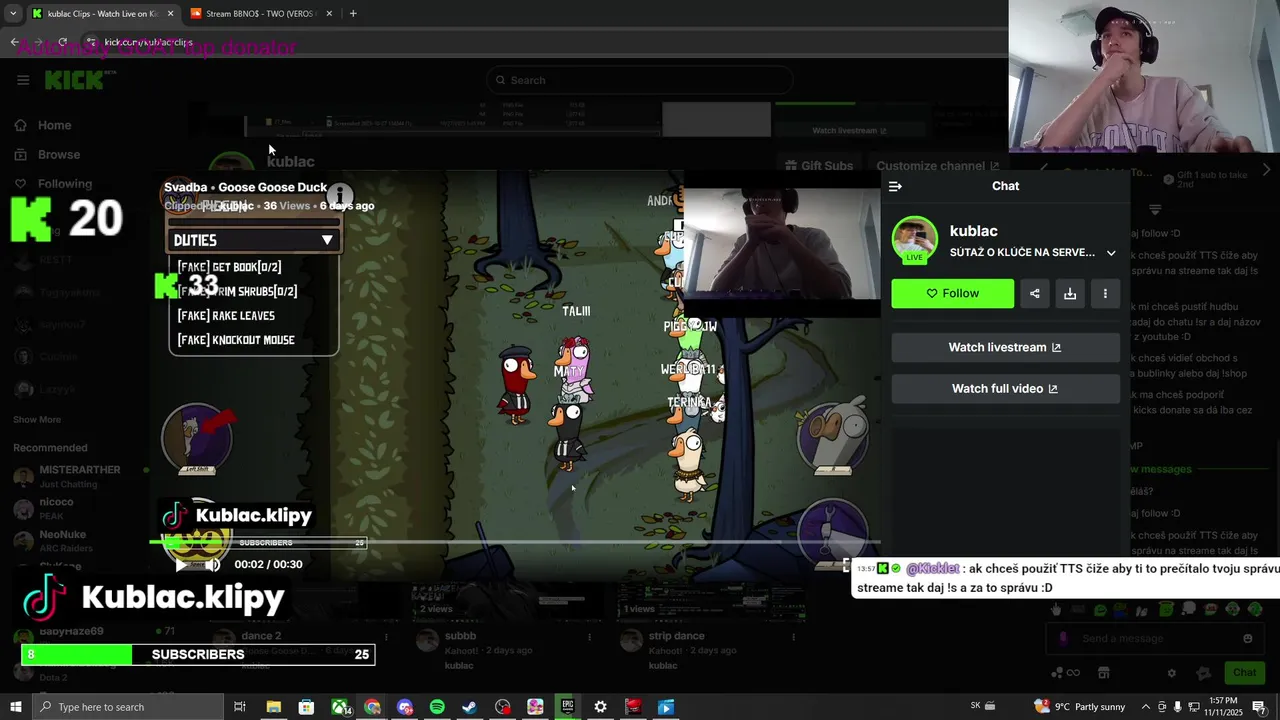Open File Explorer from taskbar
The height and width of the screenshot is (720, 1280).
tap(273, 707)
